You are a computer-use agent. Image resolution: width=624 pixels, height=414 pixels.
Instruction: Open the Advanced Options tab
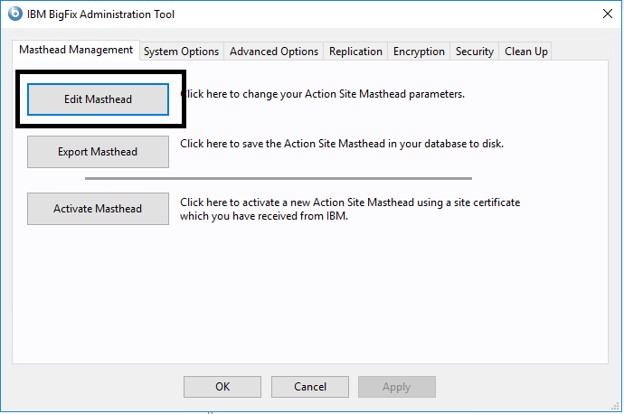(x=274, y=51)
